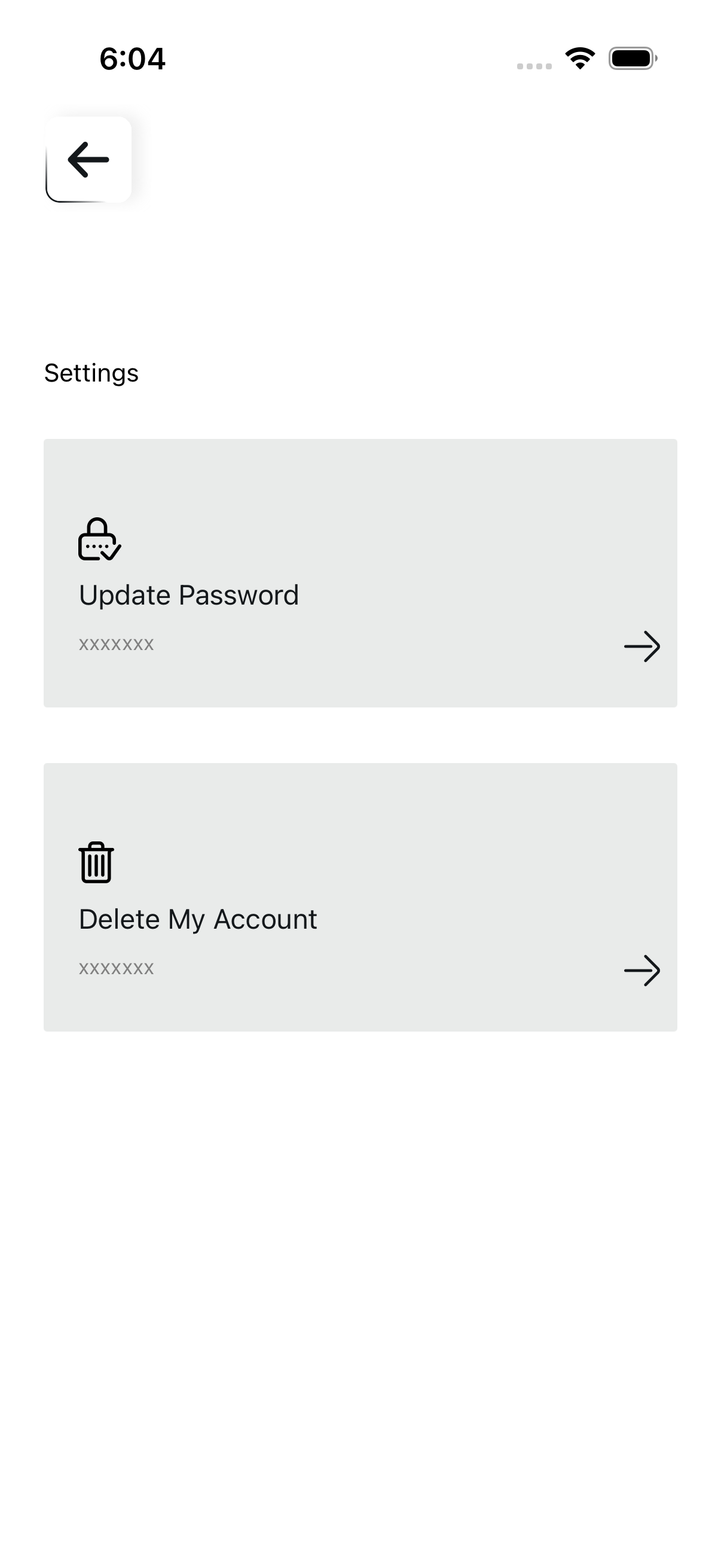Tap the battery status icon
The width and height of the screenshot is (721, 1568).
coord(633,59)
